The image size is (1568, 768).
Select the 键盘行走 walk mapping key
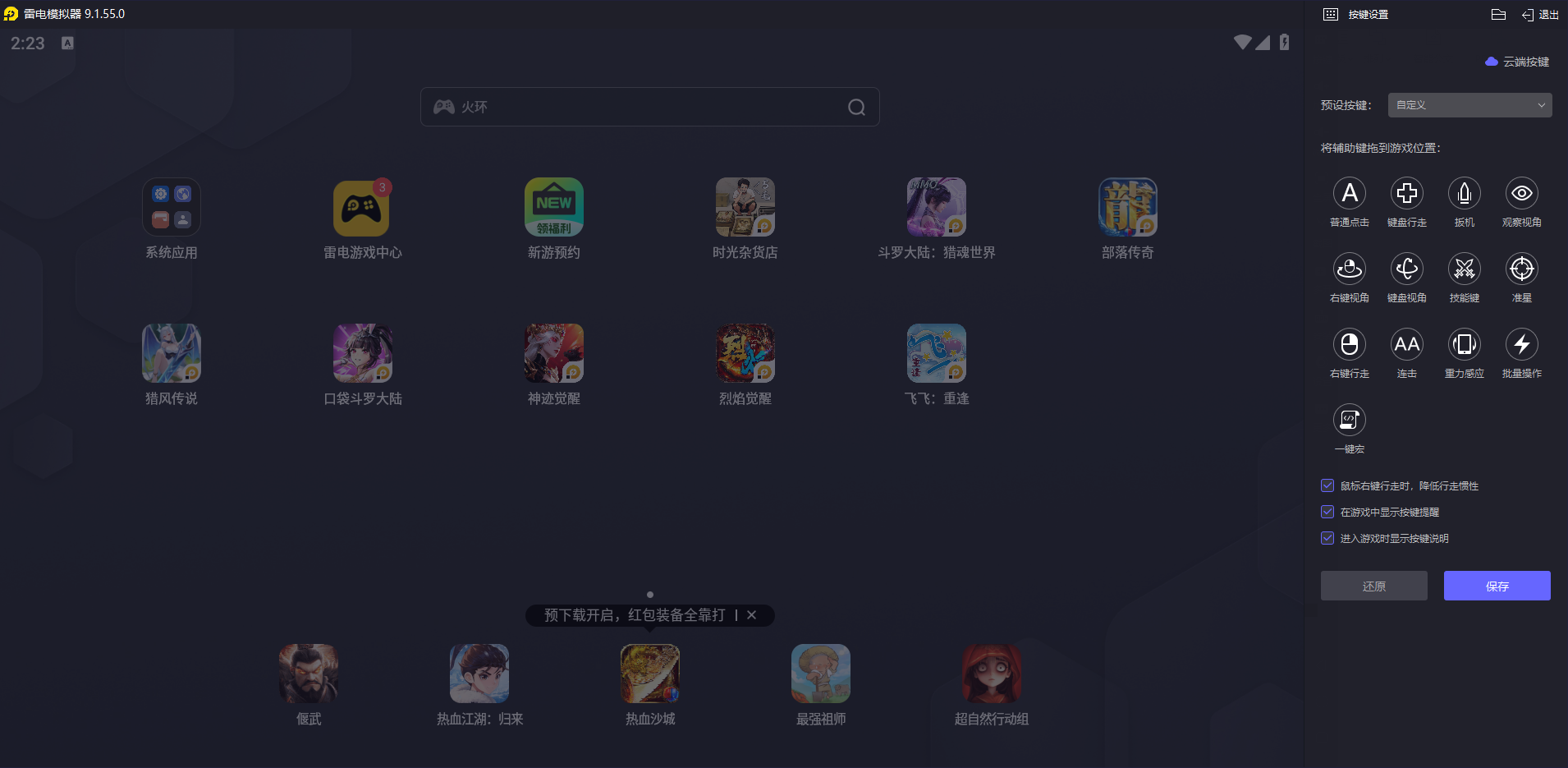click(1406, 194)
